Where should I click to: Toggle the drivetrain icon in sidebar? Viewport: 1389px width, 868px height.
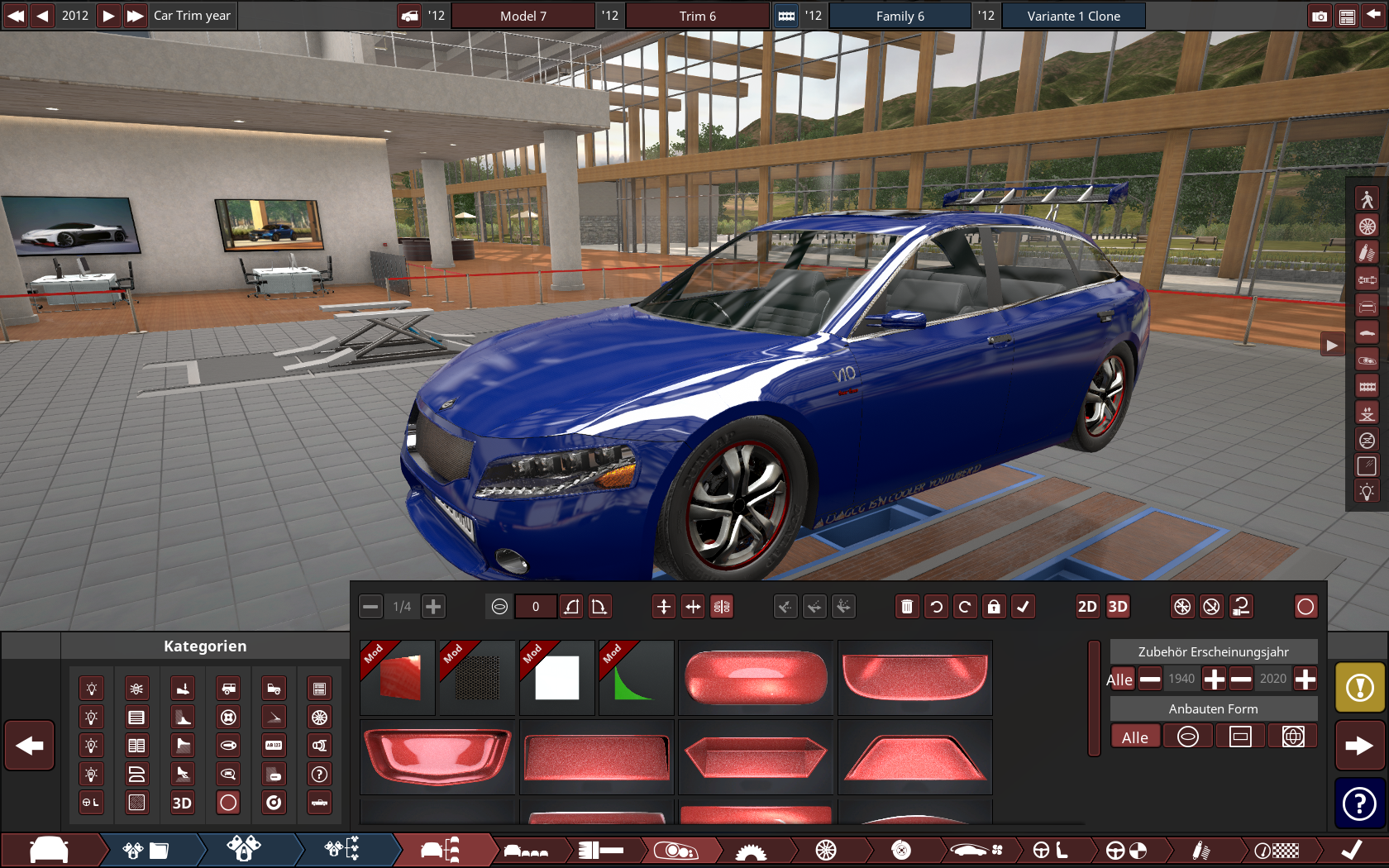pyautogui.click(x=1367, y=279)
